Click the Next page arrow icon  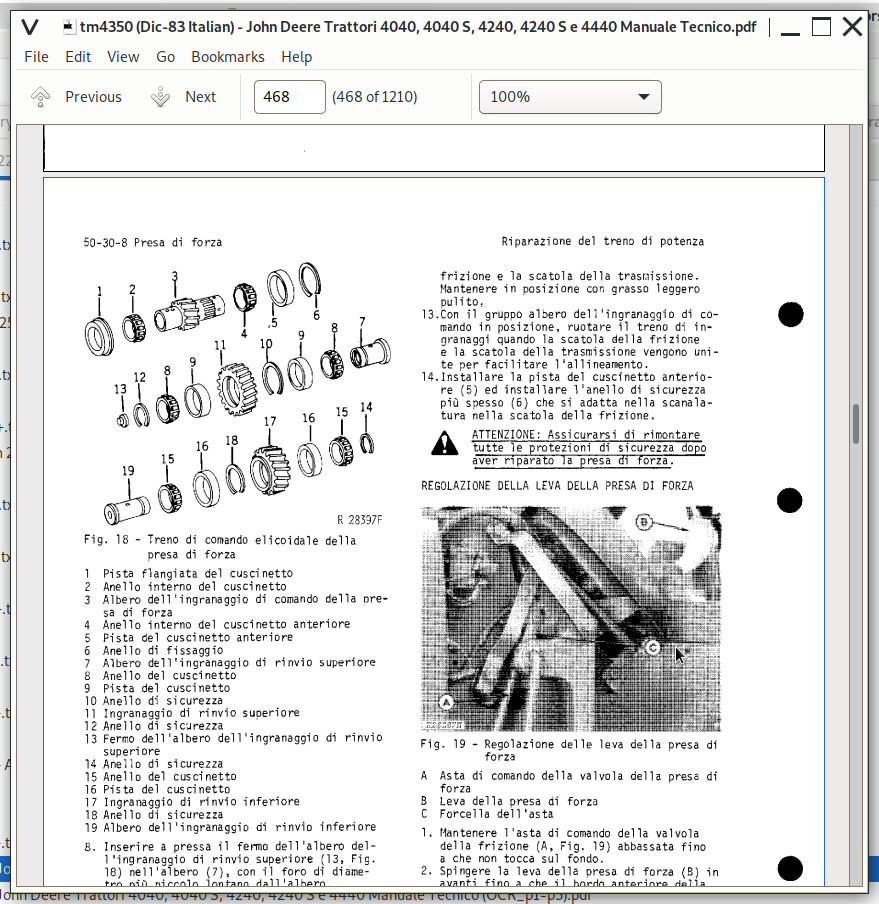(160, 97)
